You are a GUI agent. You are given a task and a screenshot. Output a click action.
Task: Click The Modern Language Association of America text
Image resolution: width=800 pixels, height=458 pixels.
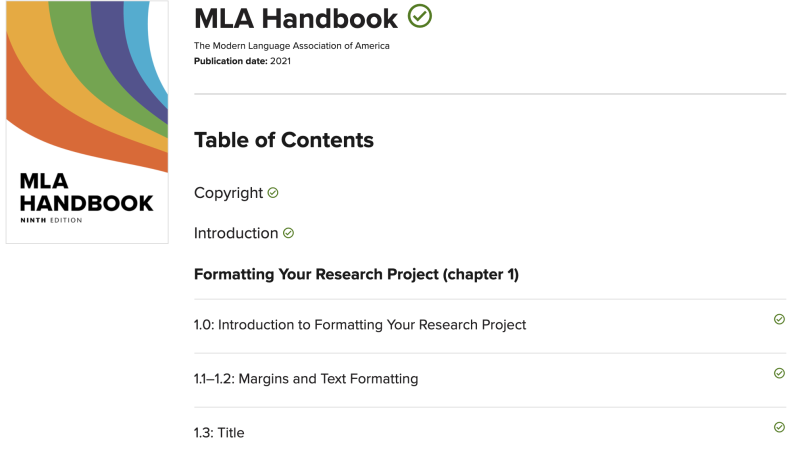point(292,46)
